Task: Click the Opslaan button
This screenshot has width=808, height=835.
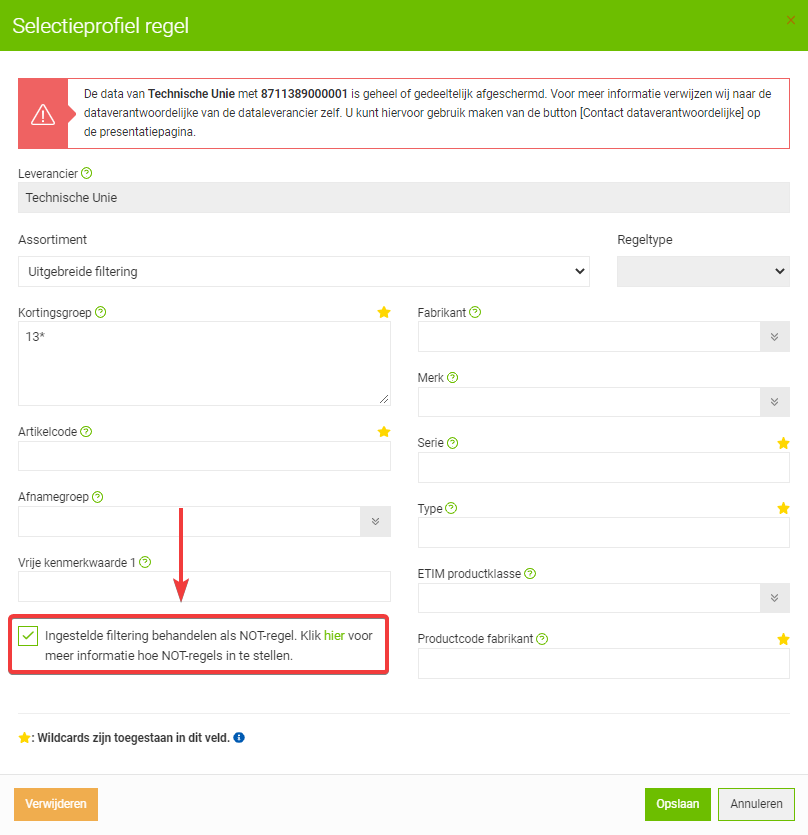Action: [x=677, y=804]
